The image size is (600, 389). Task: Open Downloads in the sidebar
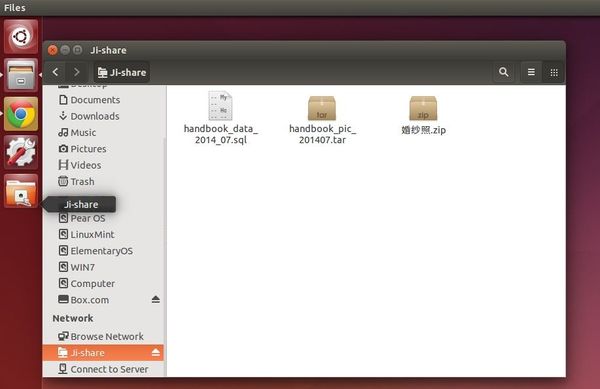[x=104, y=116]
